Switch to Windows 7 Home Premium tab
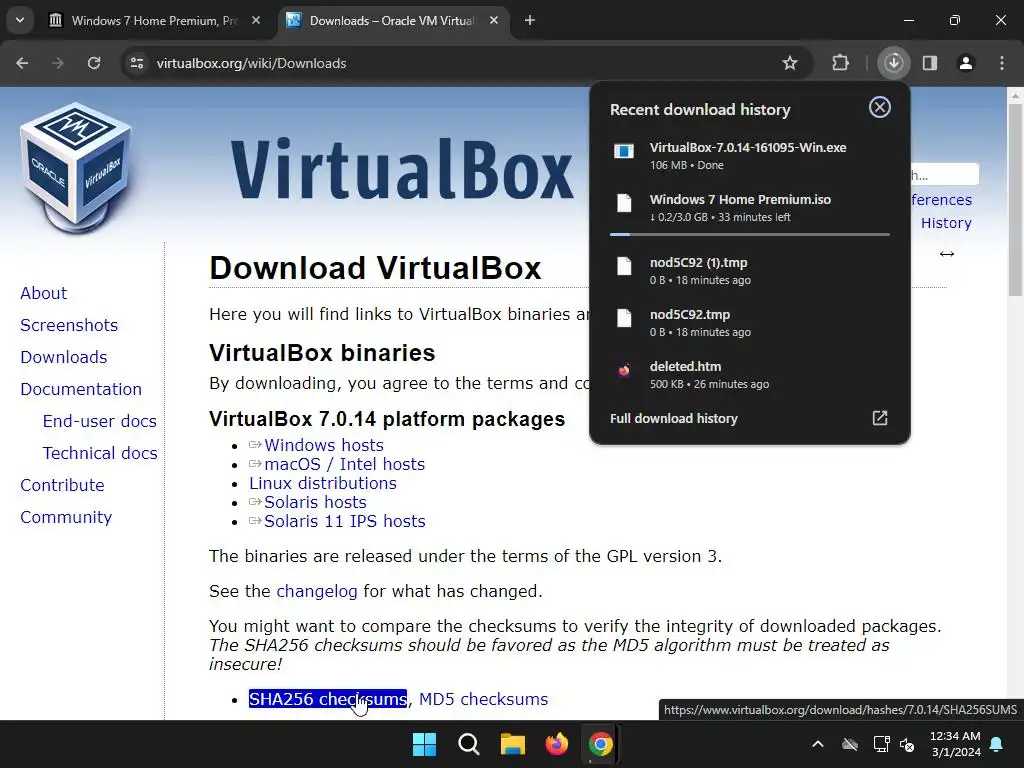 click(x=155, y=20)
